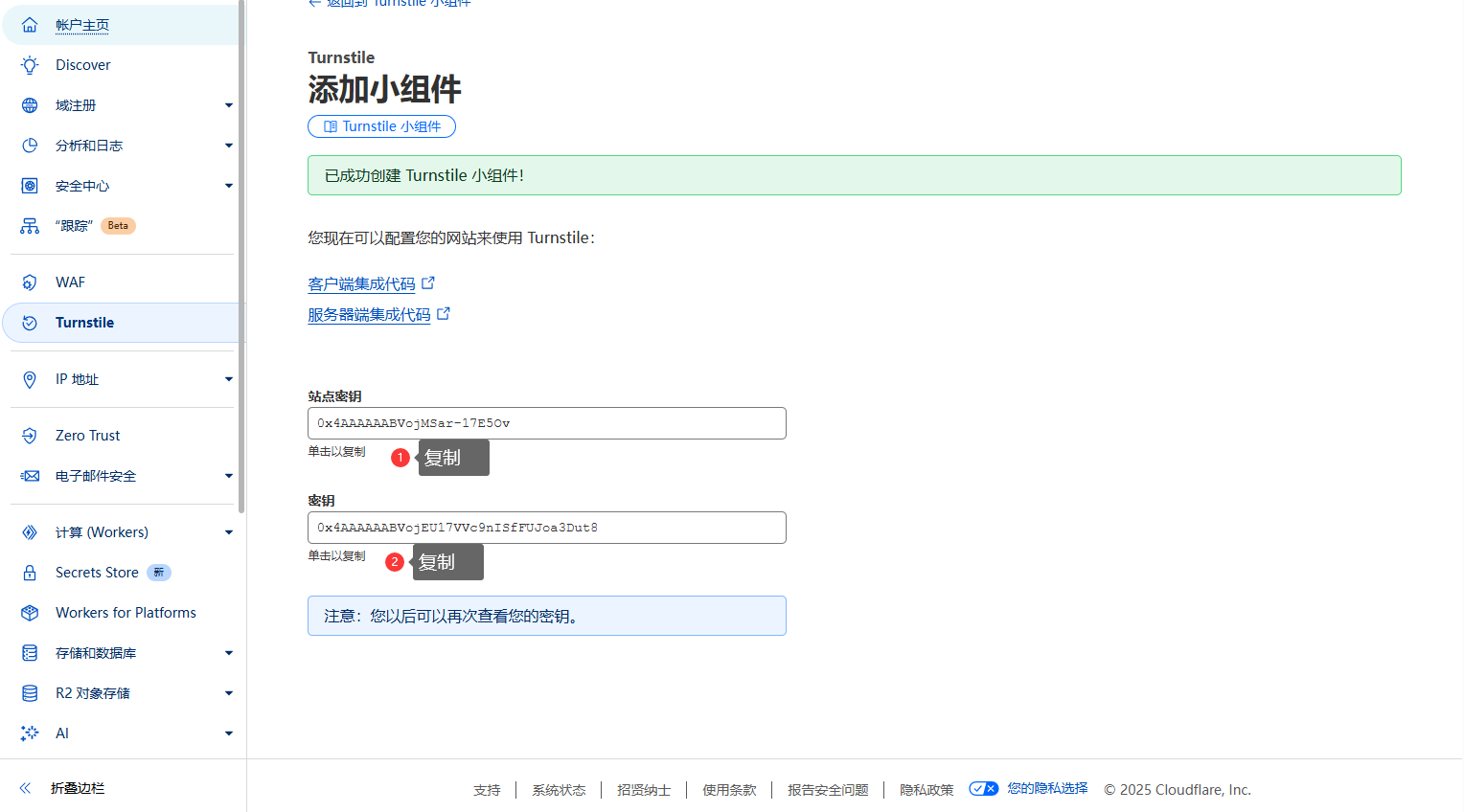Expand the 分析和日志 menu arrow

pyautogui.click(x=228, y=146)
